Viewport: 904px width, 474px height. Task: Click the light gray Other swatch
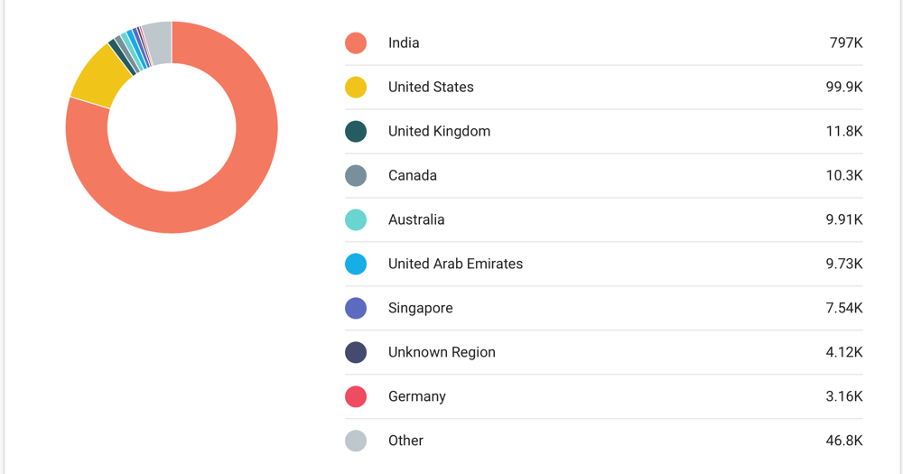click(356, 441)
